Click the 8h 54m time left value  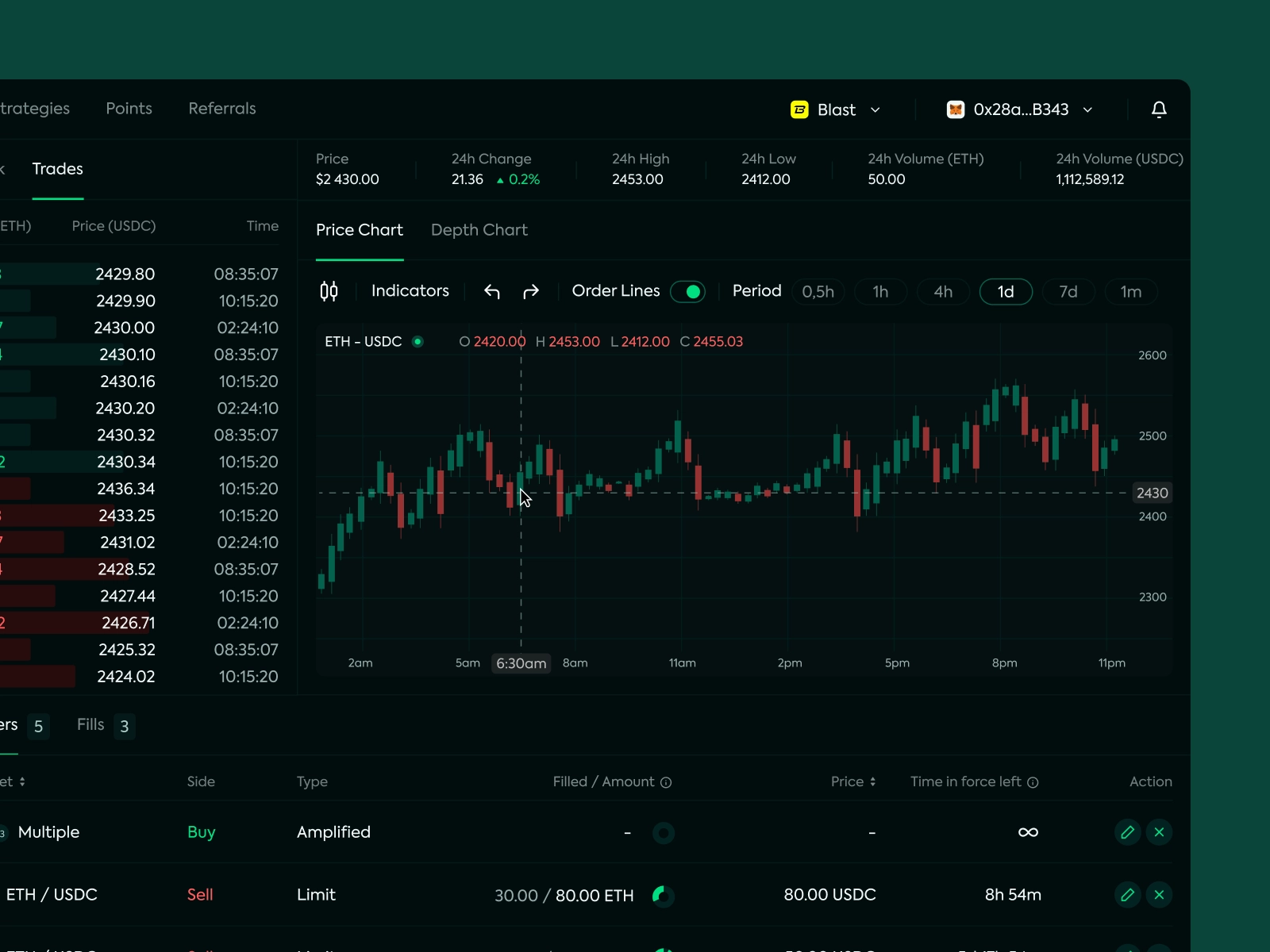(x=1013, y=895)
